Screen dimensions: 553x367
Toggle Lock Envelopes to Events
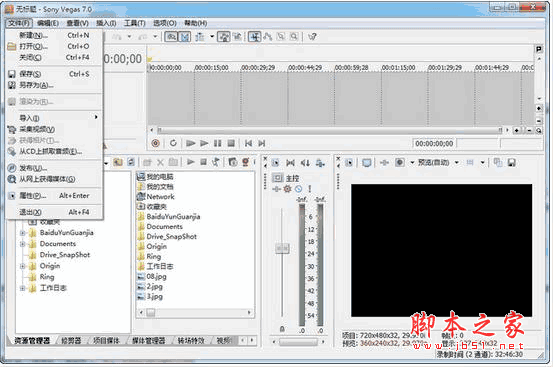click(223, 36)
